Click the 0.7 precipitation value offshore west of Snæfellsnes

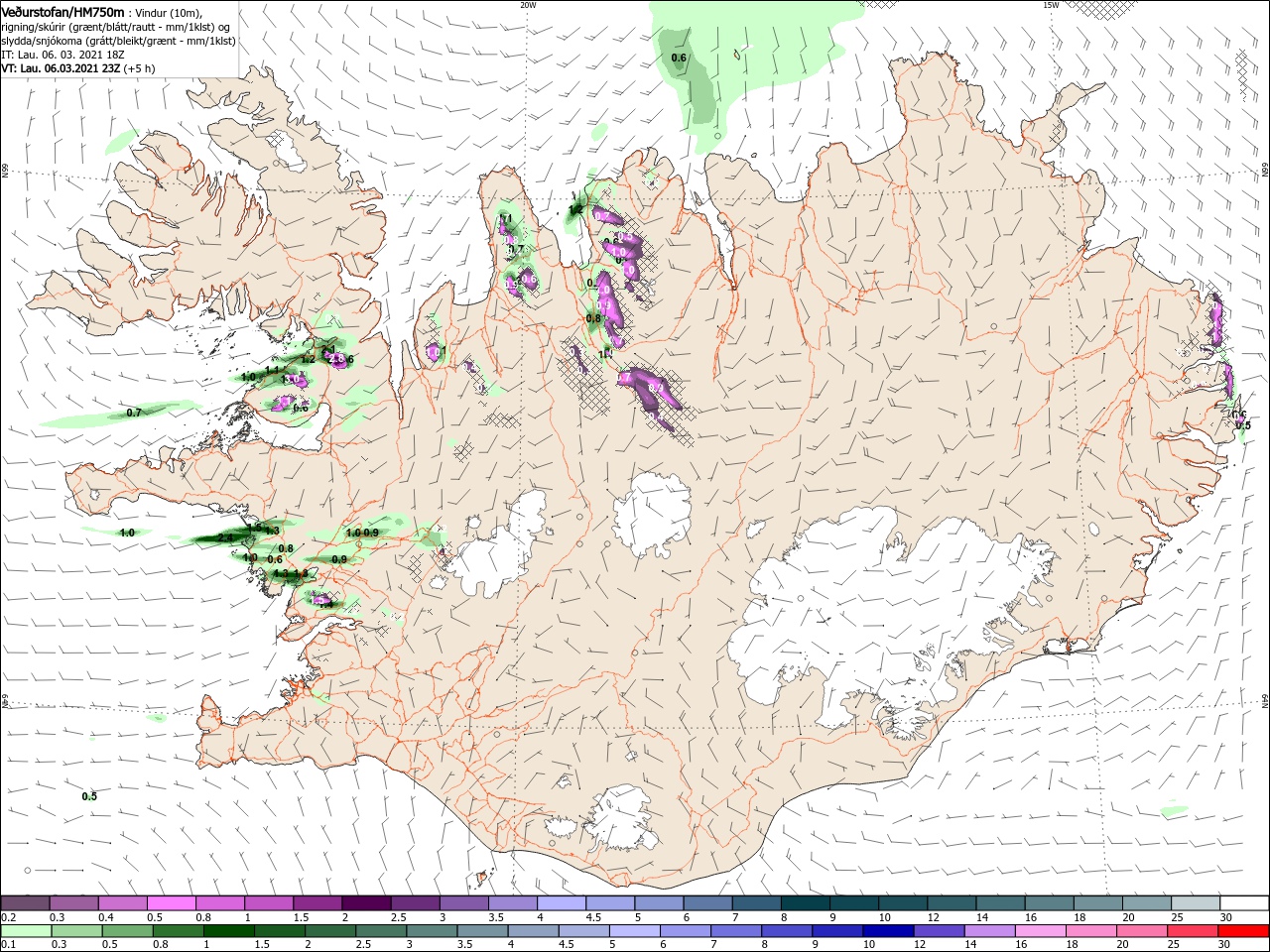134,412
